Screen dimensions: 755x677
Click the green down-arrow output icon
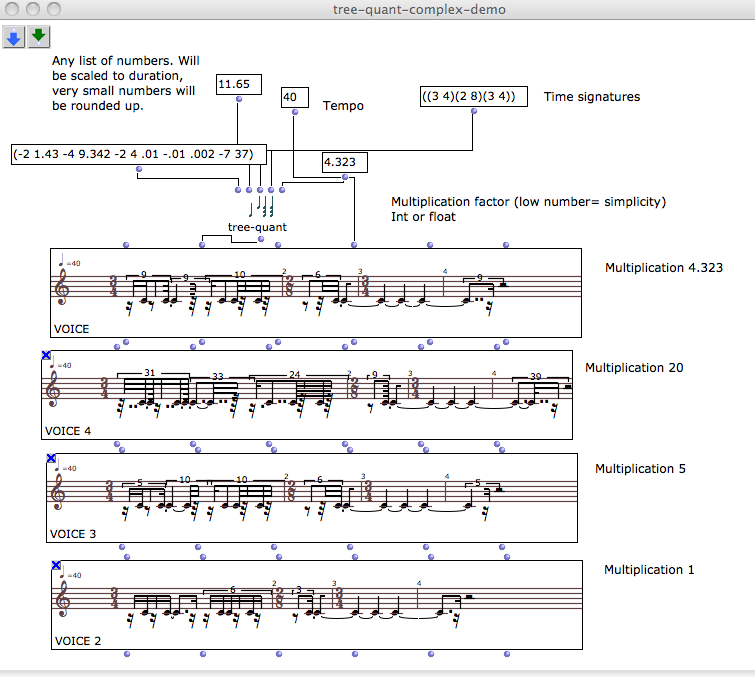(x=39, y=37)
